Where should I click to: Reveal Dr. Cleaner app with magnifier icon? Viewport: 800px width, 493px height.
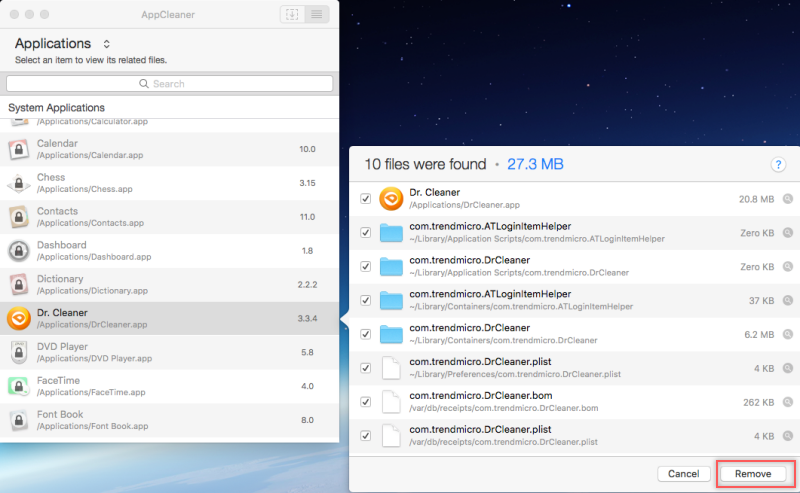click(788, 199)
